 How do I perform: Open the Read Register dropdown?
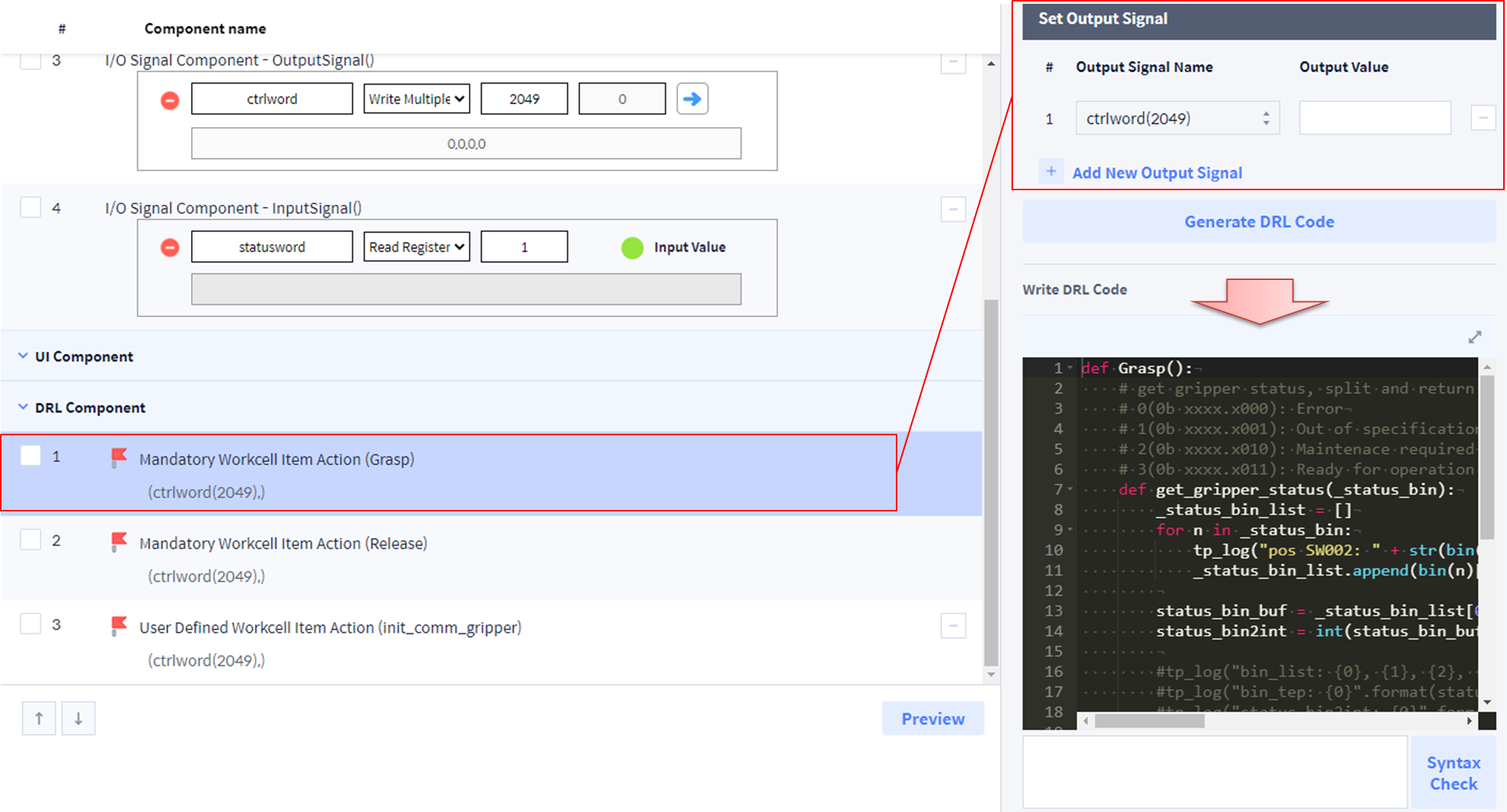pos(416,247)
